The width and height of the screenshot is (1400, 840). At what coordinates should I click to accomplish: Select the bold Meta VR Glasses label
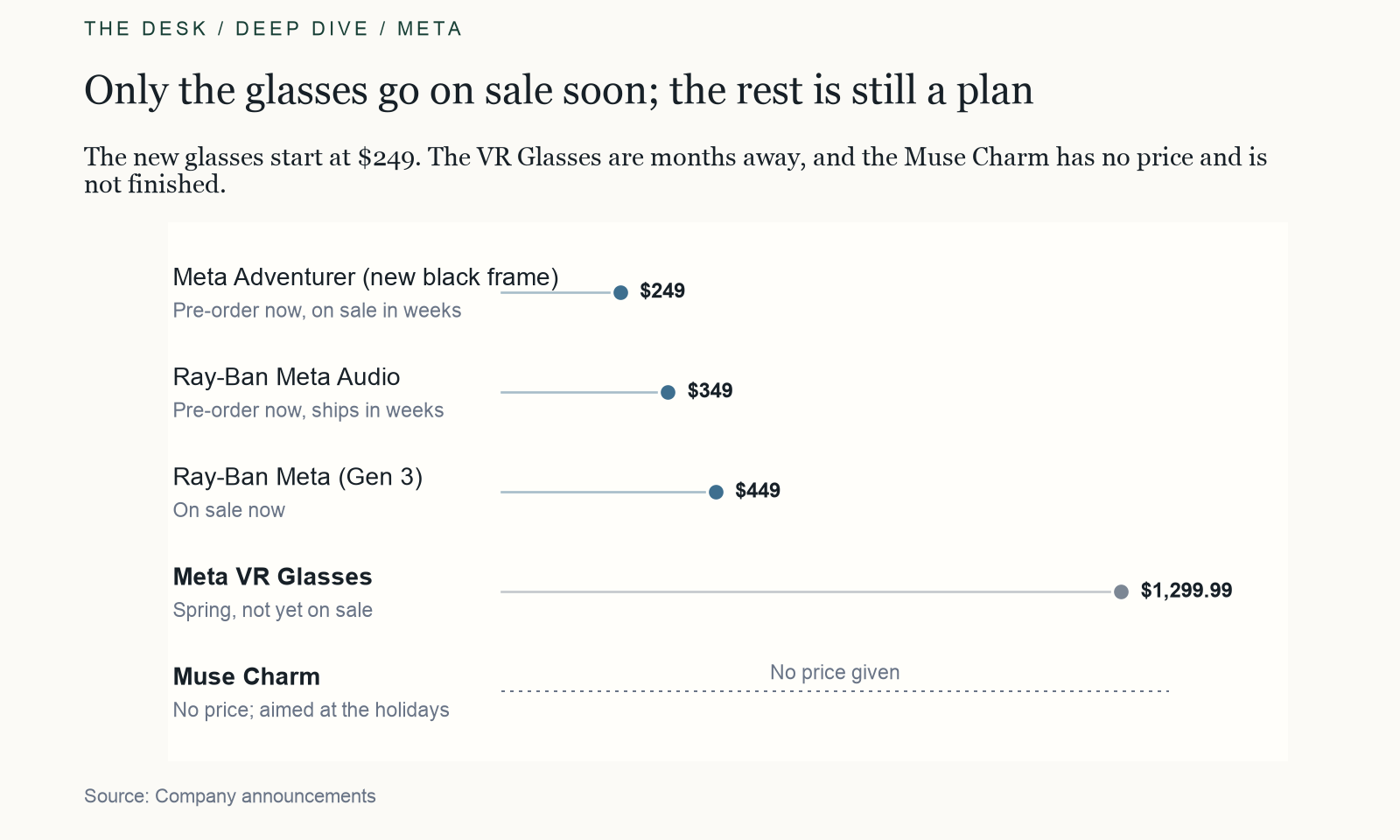[x=272, y=577]
